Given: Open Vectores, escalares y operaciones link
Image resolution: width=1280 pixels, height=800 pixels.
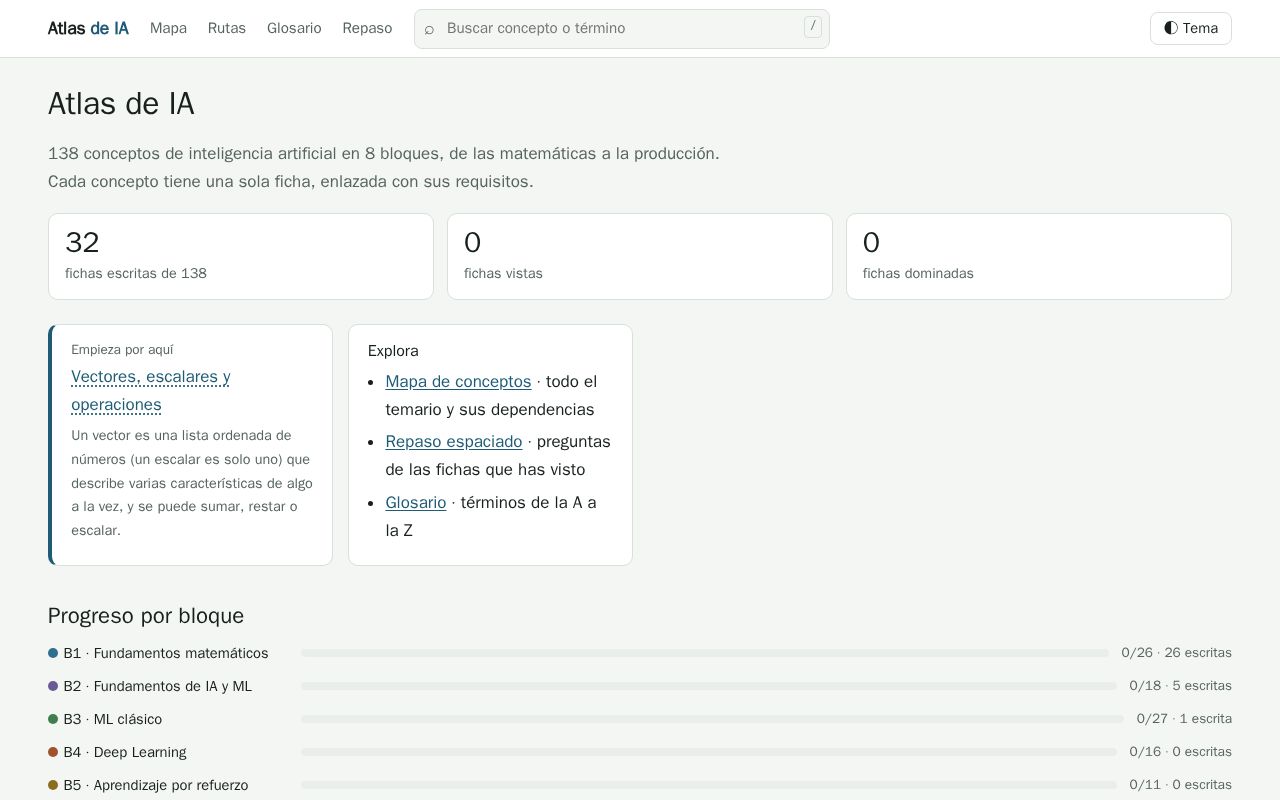Looking at the screenshot, I should 151,391.
